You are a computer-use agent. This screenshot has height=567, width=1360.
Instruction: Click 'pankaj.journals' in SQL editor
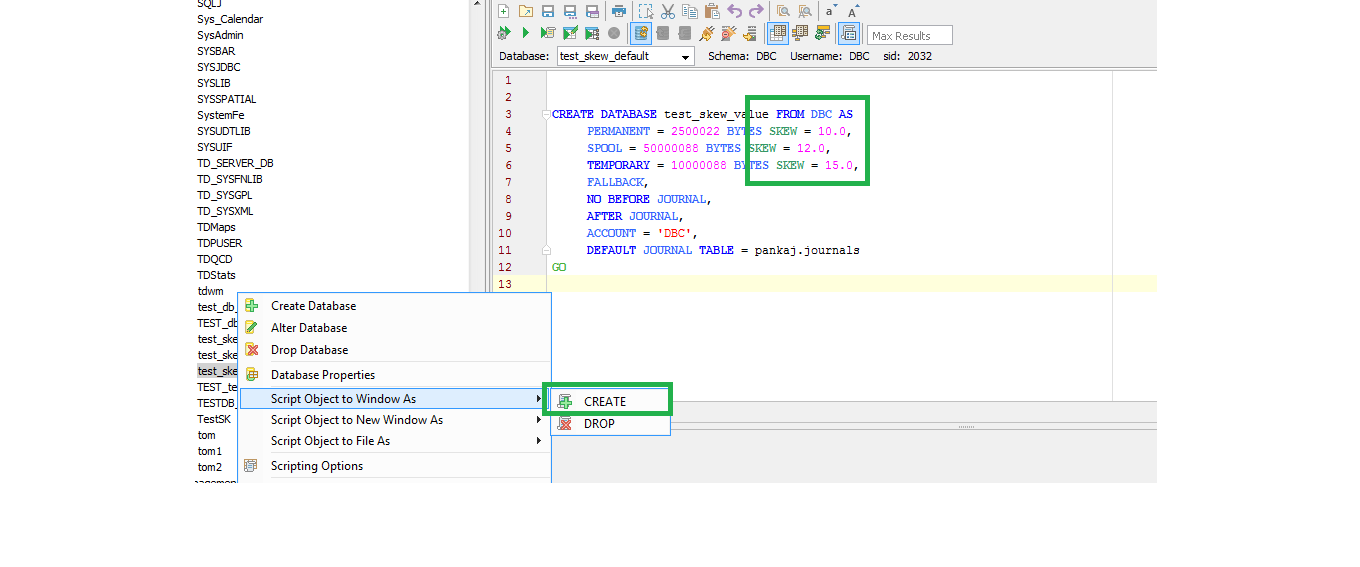(x=807, y=250)
